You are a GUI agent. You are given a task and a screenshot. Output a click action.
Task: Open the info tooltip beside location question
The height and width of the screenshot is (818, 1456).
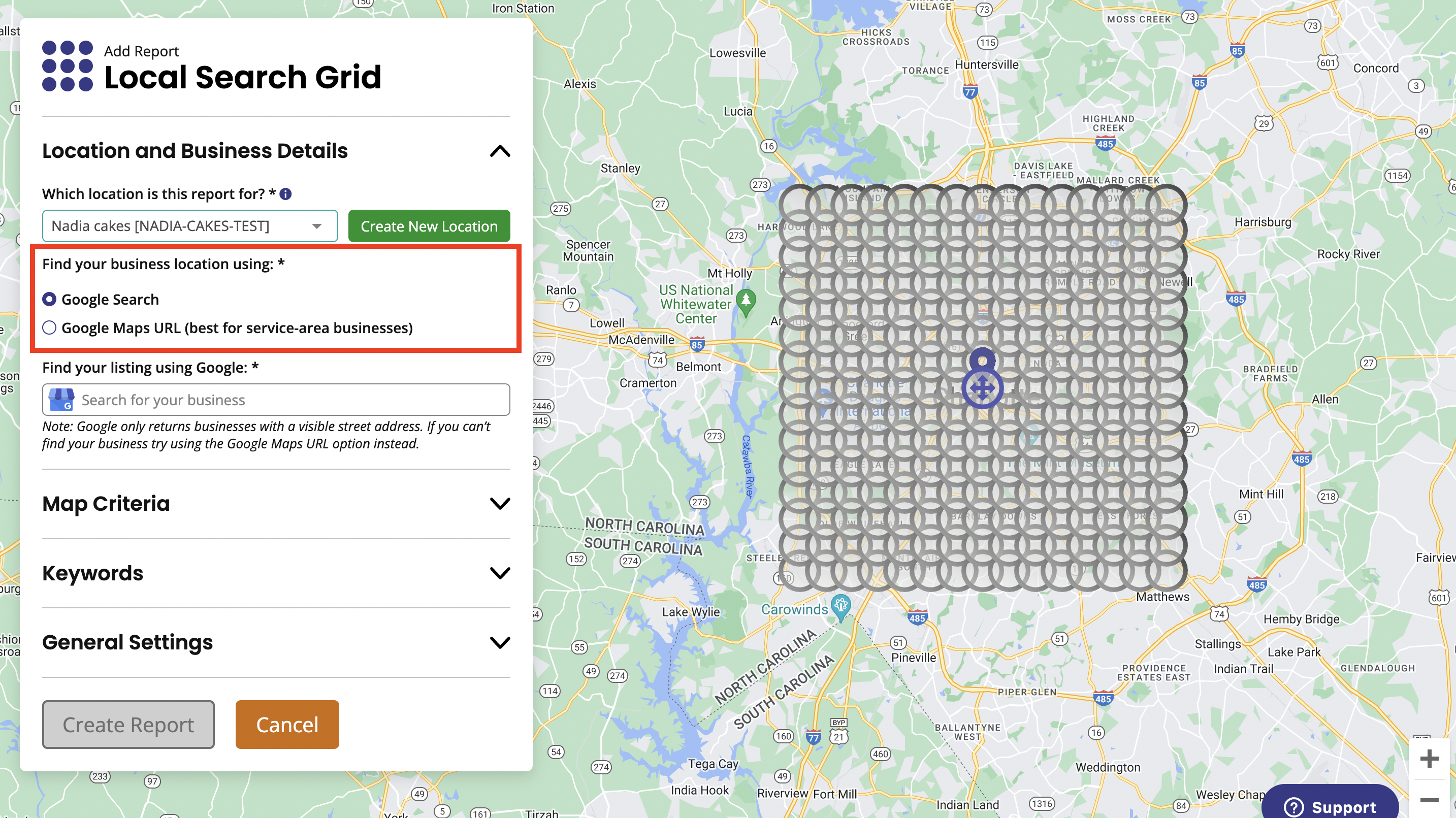click(285, 194)
